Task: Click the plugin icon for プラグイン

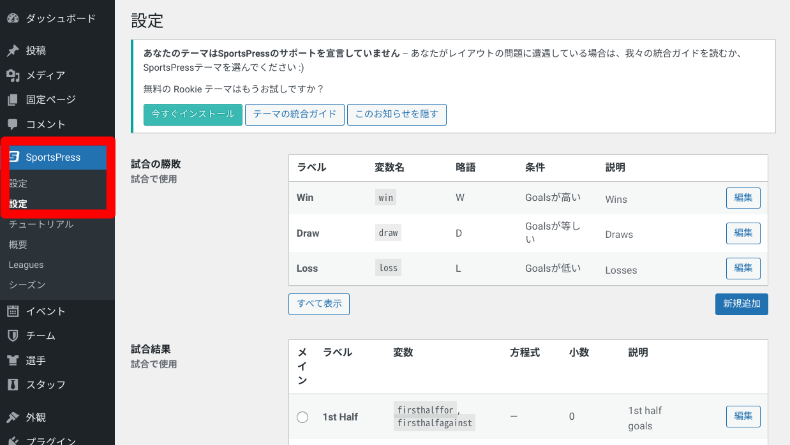Action: (x=13, y=441)
